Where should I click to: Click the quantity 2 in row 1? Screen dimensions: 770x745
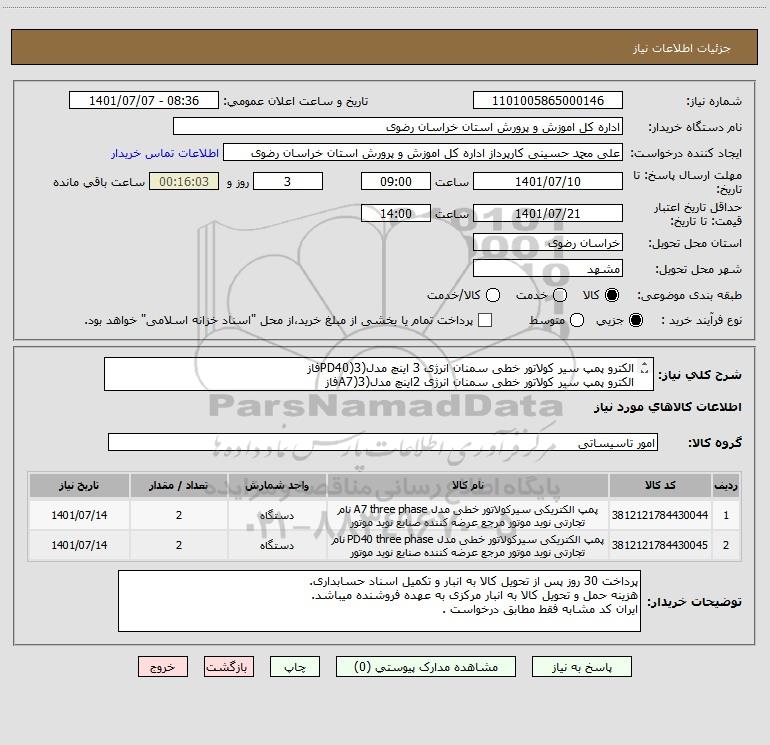click(x=179, y=515)
